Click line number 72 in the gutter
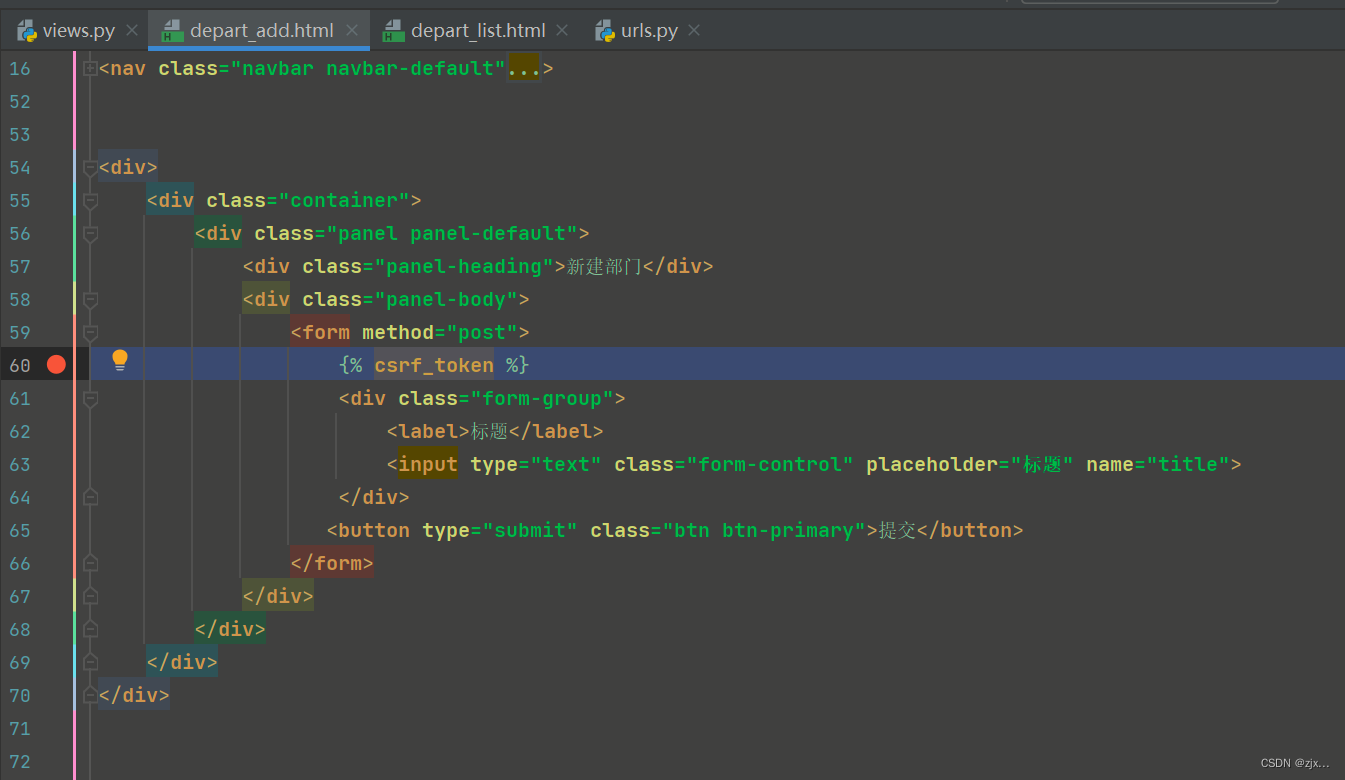The width and height of the screenshot is (1345, 780). click(x=20, y=761)
